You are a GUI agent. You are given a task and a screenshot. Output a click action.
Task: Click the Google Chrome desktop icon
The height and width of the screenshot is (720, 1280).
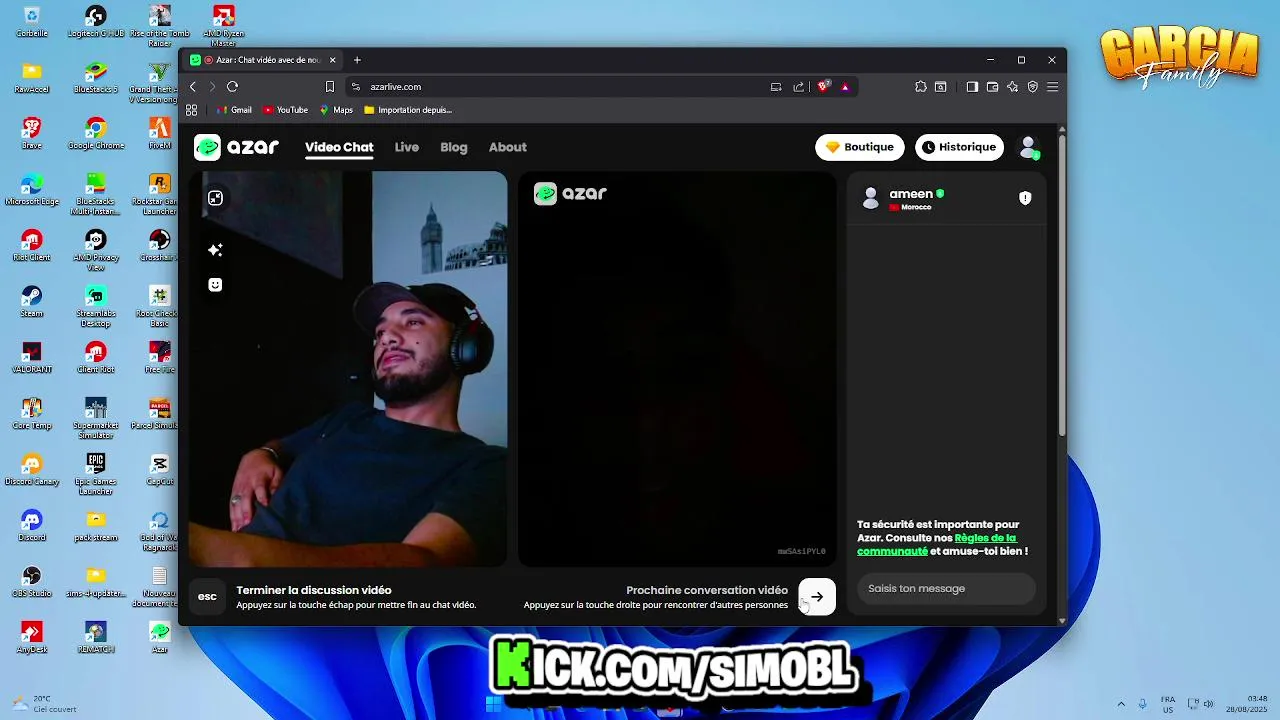point(96,134)
